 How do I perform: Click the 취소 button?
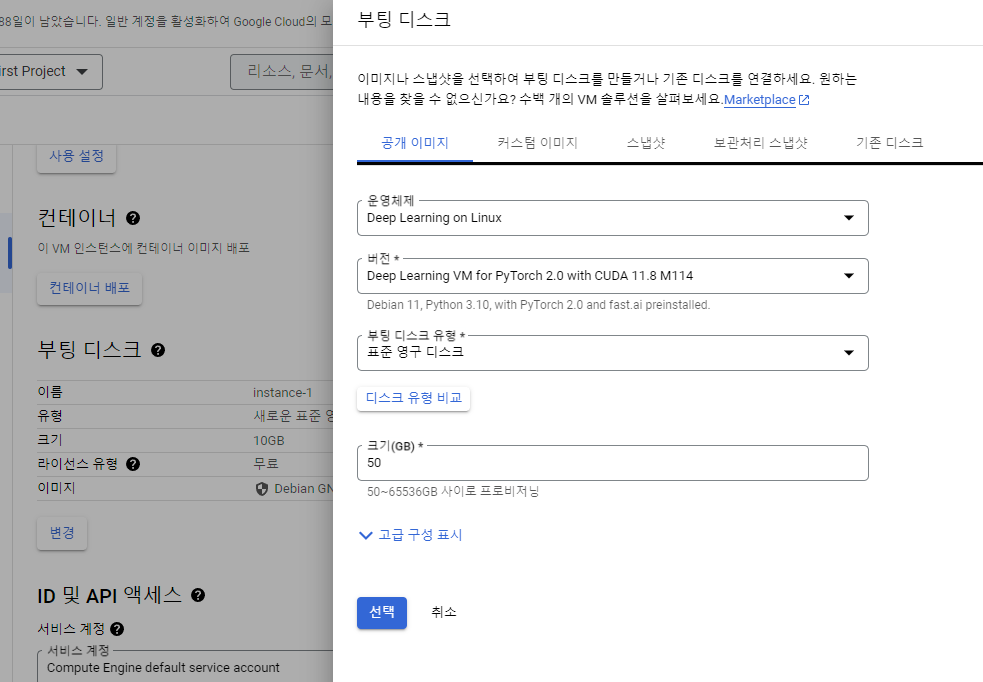pyautogui.click(x=444, y=612)
